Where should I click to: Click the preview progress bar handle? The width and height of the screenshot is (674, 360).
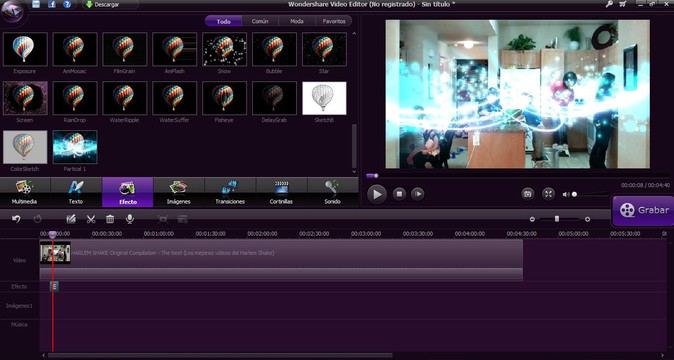376,176
